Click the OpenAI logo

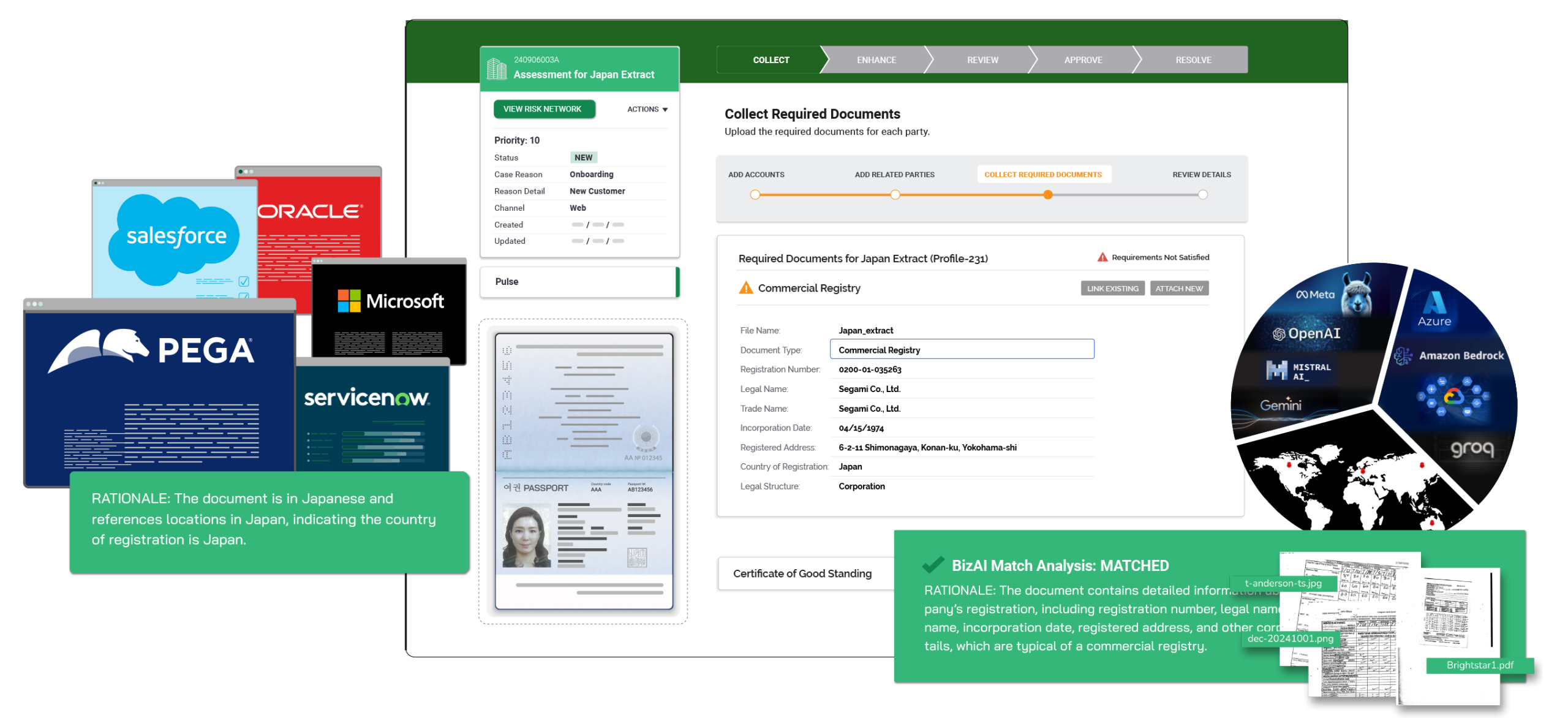click(x=1306, y=333)
